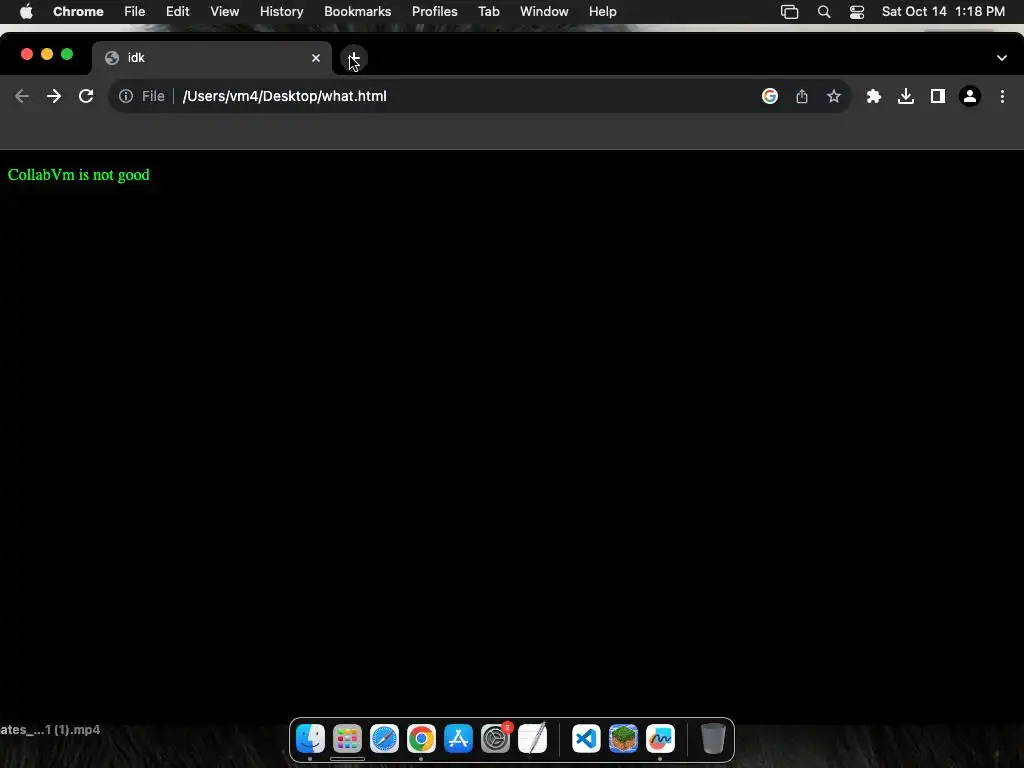Open the Edit menu
The height and width of the screenshot is (768, 1024).
point(178,12)
